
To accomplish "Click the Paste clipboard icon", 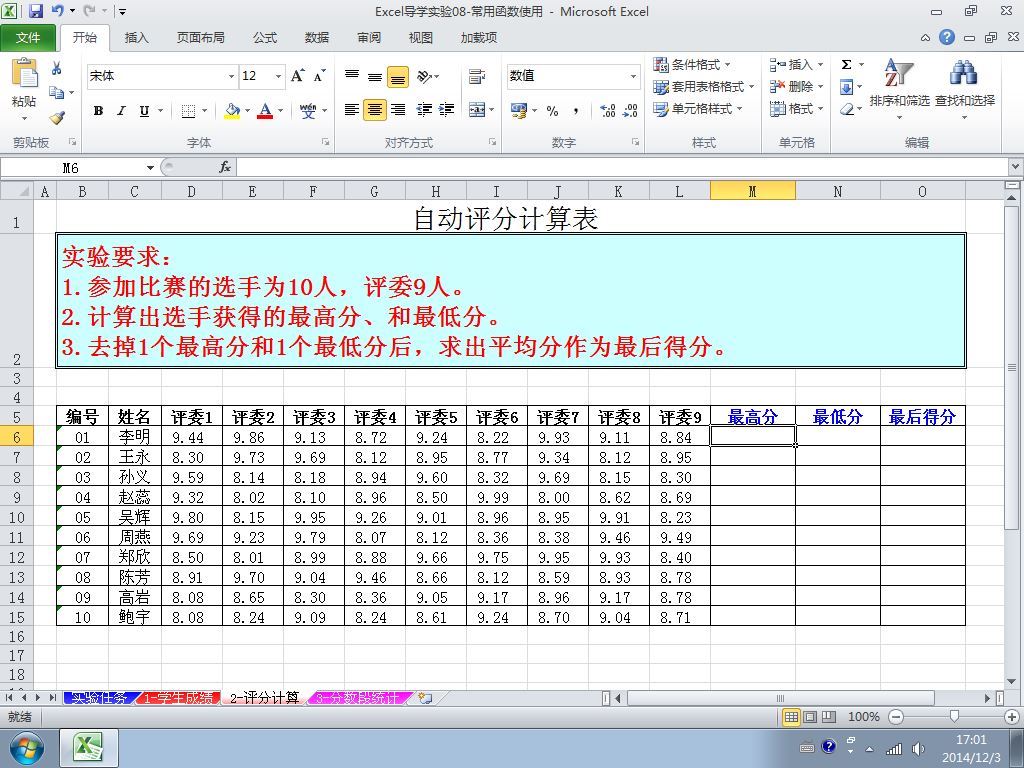I will pos(24,74).
